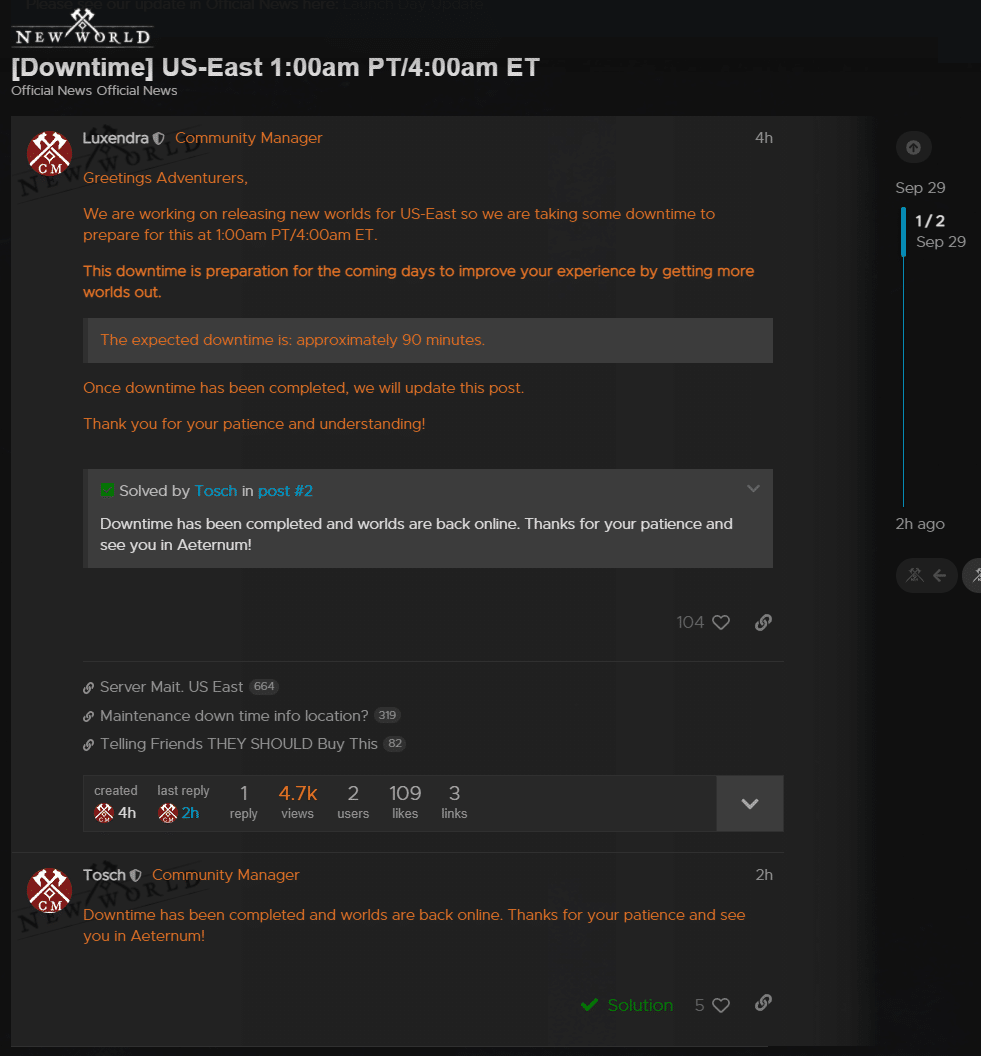The width and height of the screenshot is (981, 1056).
Task: Click the timeline scroller handle at 1 / 2
Action: pyautogui.click(x=903, y=232)
